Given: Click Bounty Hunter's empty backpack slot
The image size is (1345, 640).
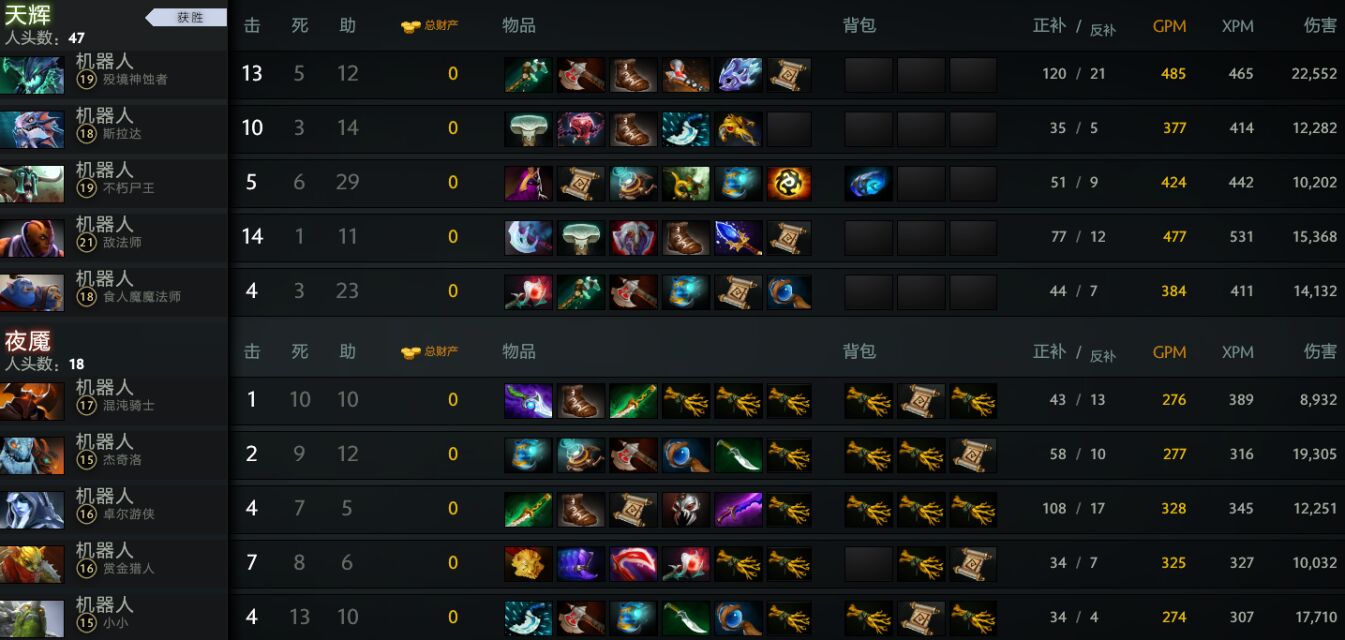Looking at the screenshot, I should pyautogui.click(x=868, y=563).
